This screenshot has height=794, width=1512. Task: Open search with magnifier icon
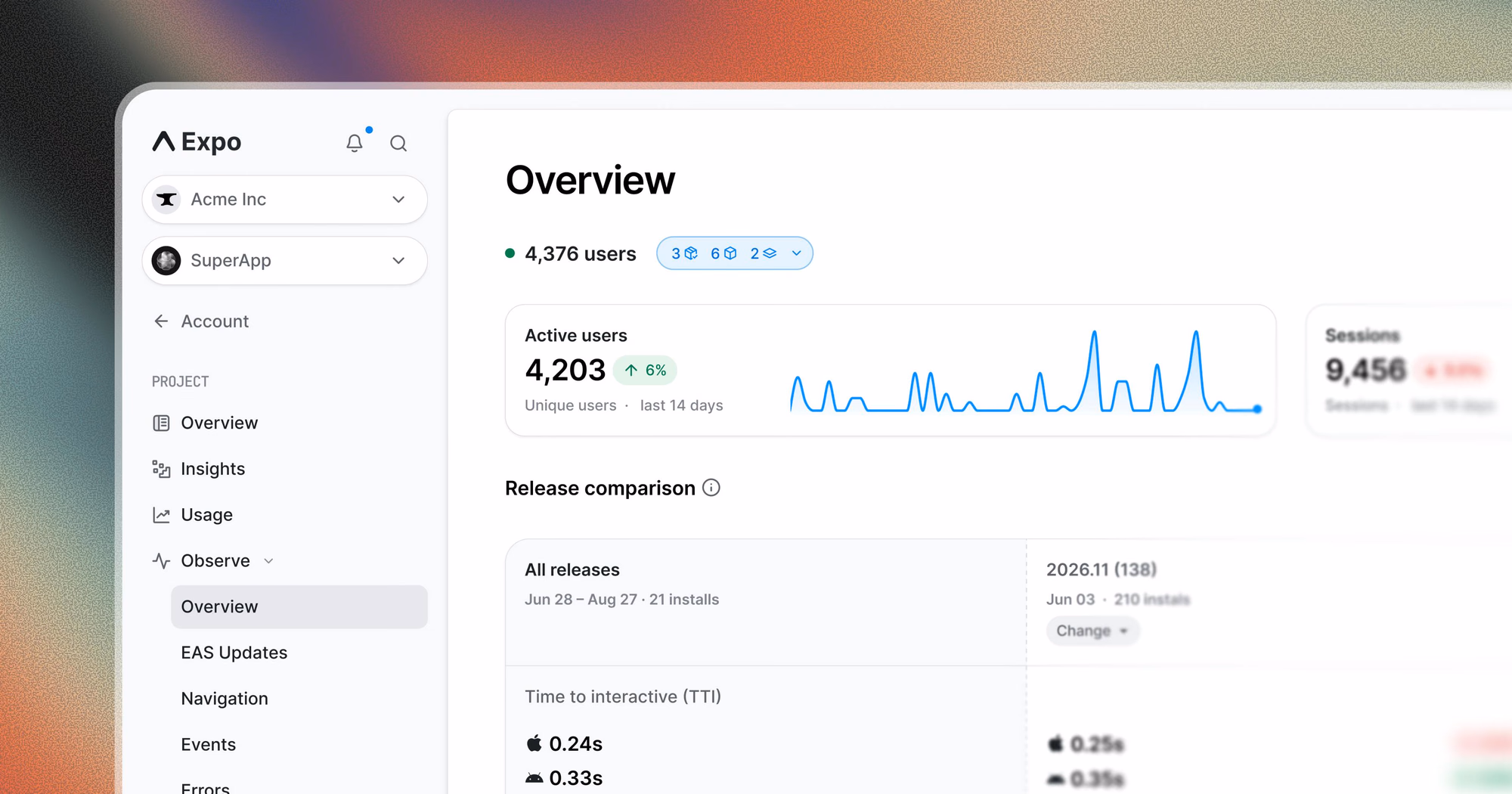(398, 143)
